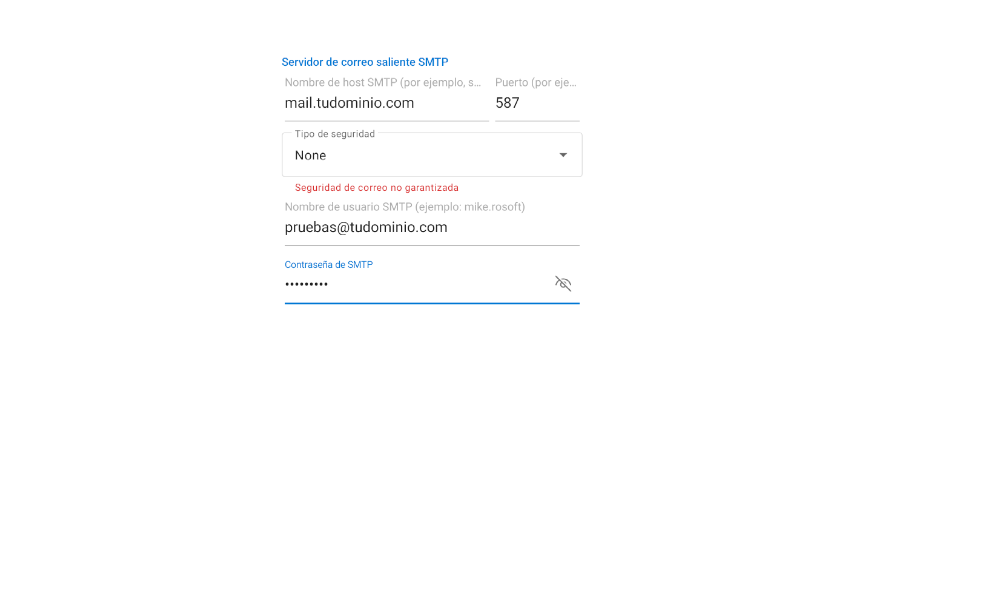The height and width of the screenshot is (600, 1000).
Task: Click empty space inside security type box
Action: coord(440,156)
